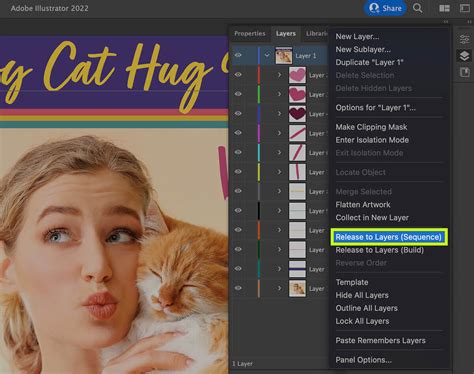This screenshot has width=474, height=374.
Task: Toggle visibility of the yellow-bar sublayer
Action: 238,171
